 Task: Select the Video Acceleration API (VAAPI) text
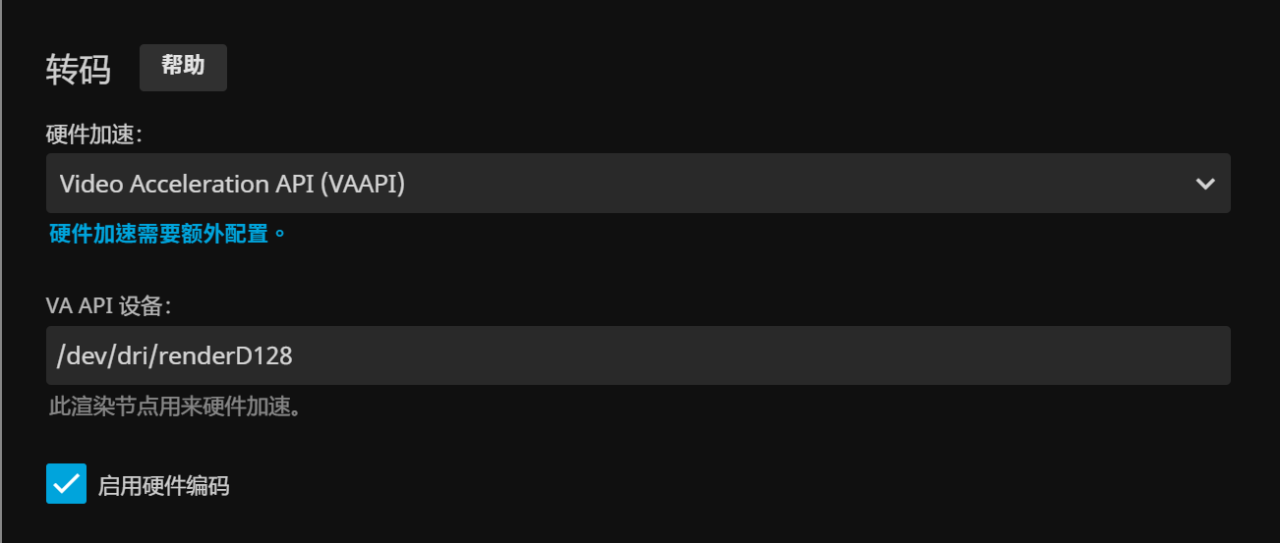[x=232, y=184]
